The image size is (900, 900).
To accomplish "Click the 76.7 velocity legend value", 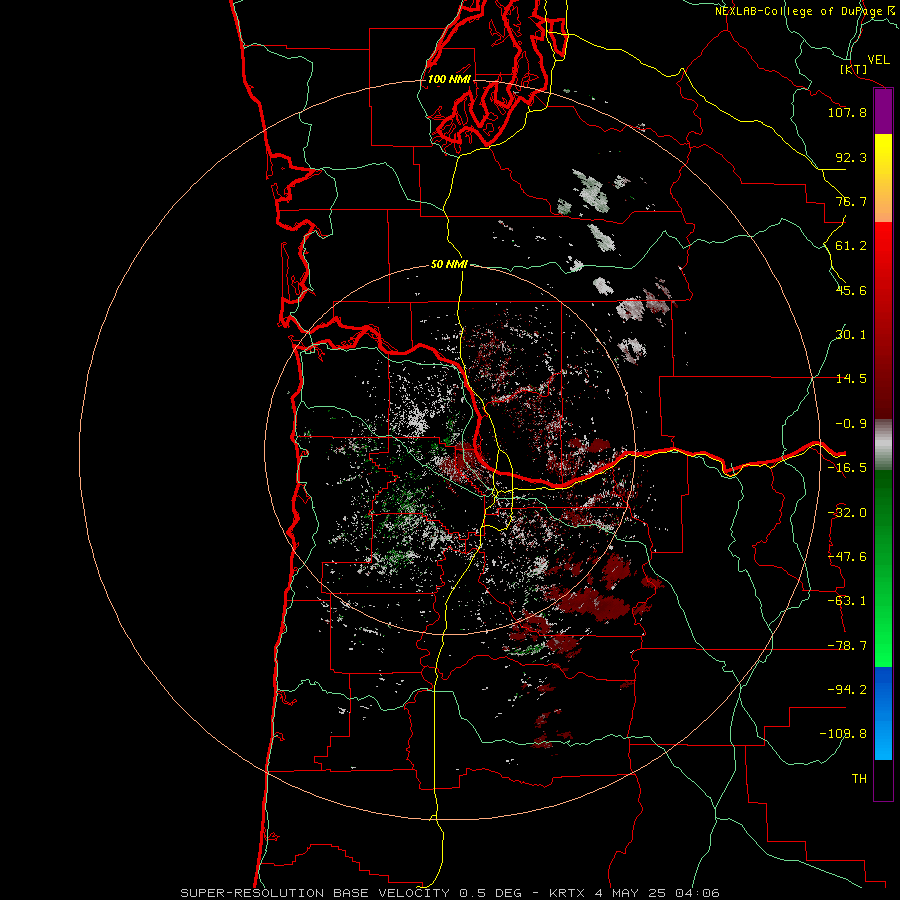I will coord(851,201).
